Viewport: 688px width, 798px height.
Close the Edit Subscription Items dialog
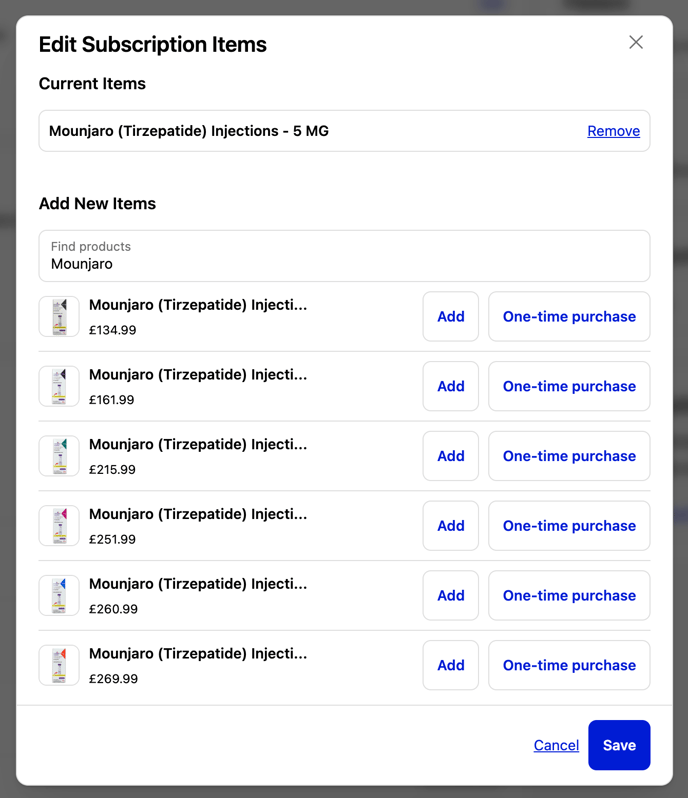coord(636,42)
